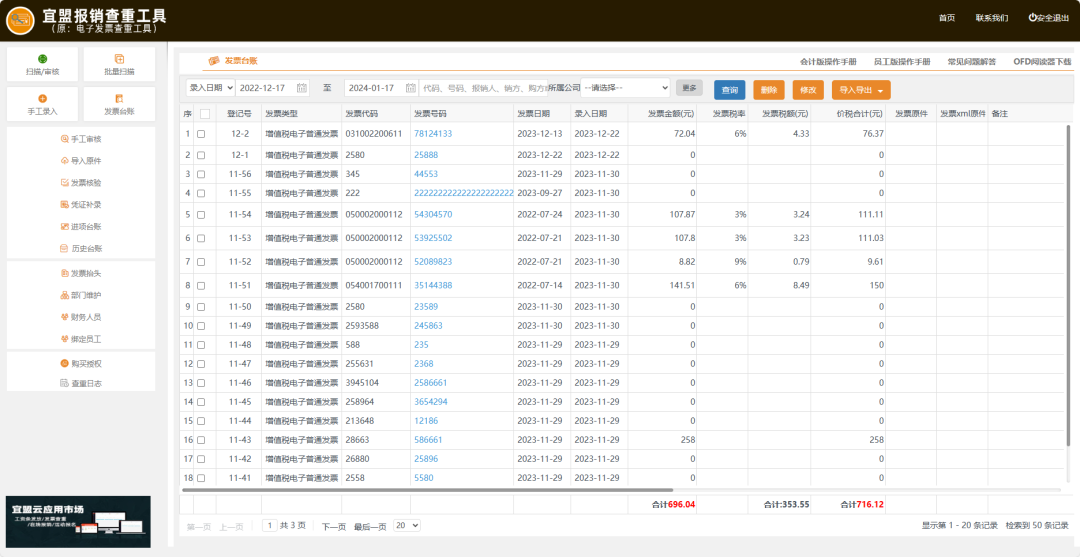The width and height of the screenshot is (1080, 557).
Task: Click the 历史台账 icon
Action: (65, 249)
